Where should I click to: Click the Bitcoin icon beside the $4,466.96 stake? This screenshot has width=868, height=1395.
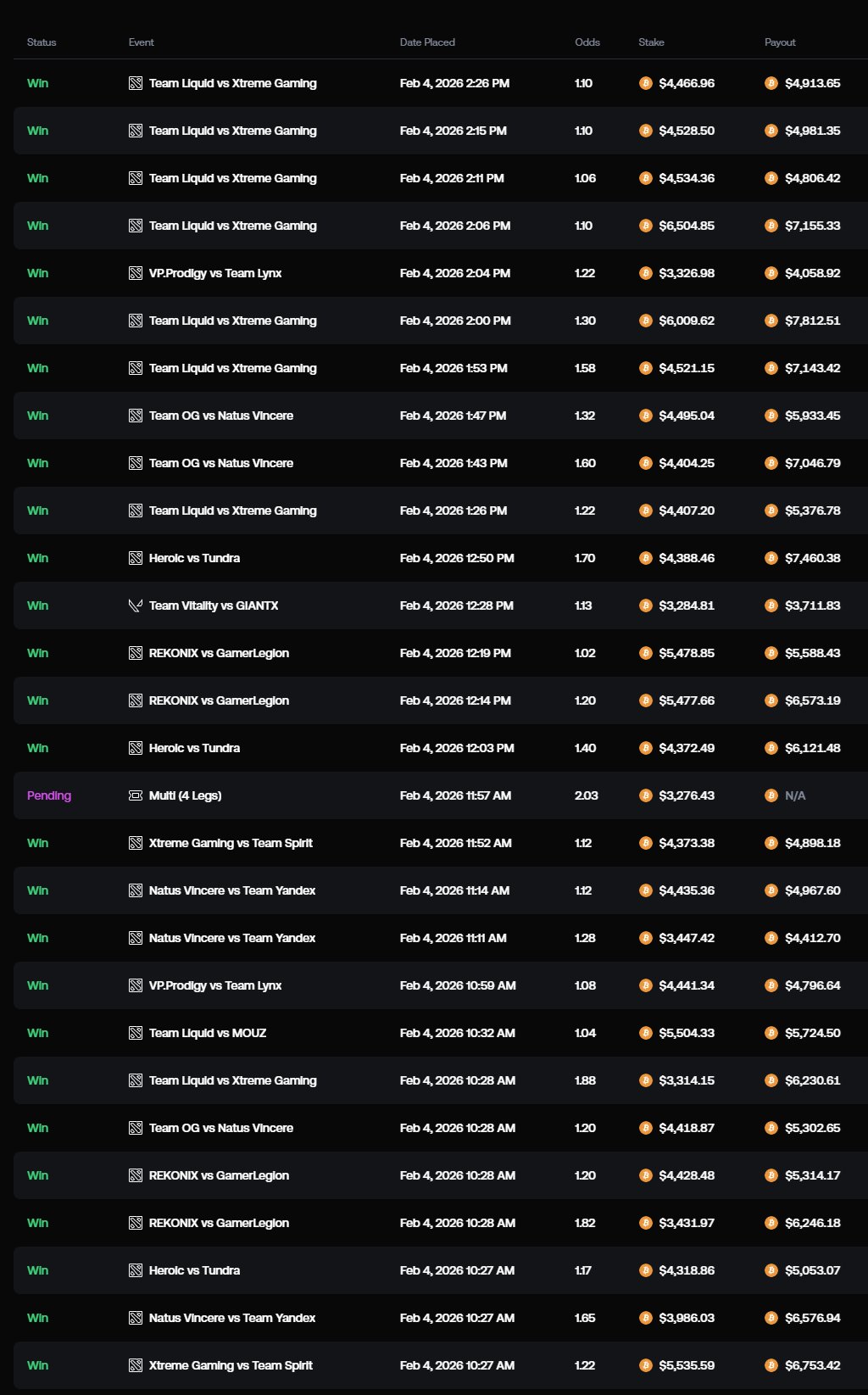click(x=646, y=83)
